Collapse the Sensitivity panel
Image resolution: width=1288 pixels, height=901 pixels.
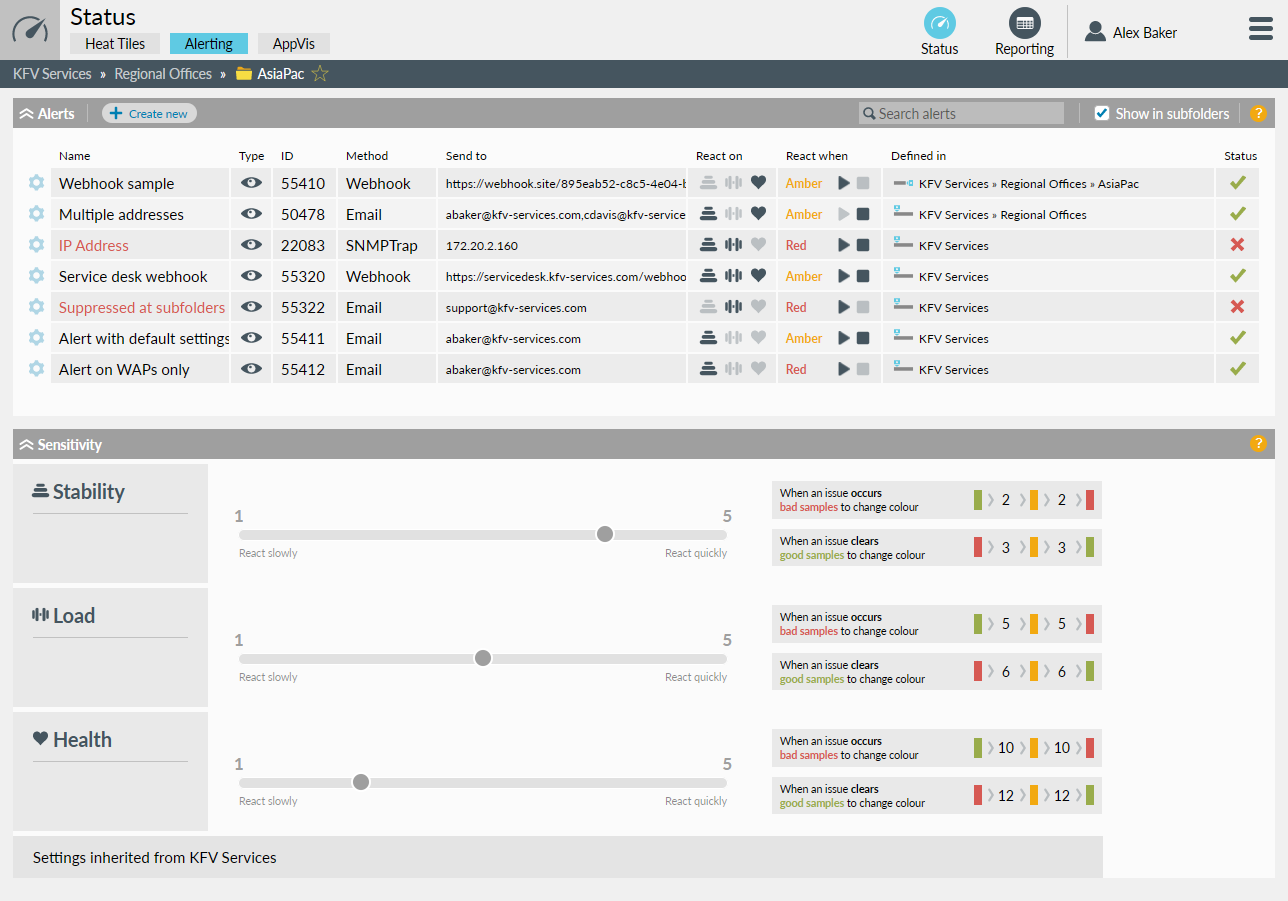pos(27,445)
